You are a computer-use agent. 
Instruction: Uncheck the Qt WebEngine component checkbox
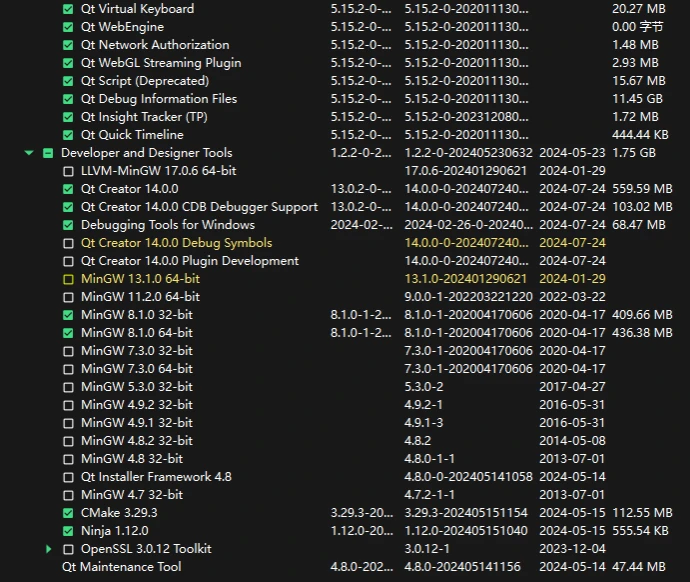(x=68, y=27)
